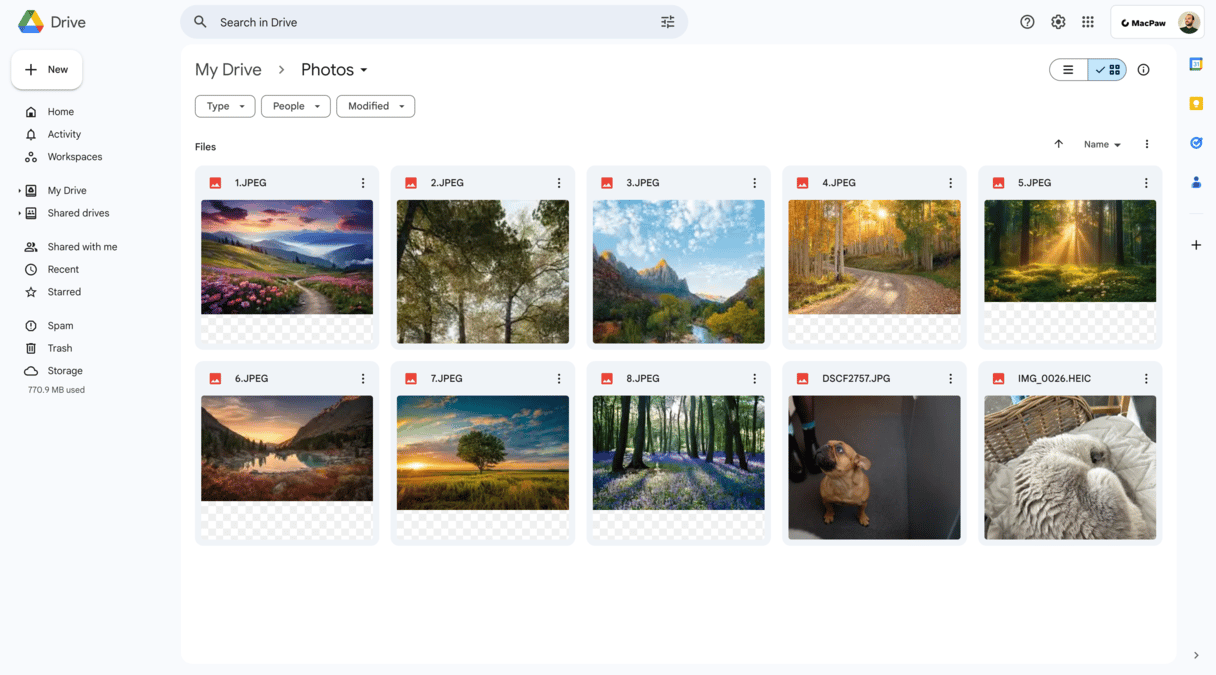Open the three-dot menu for 3.JPEG

pyautogui.click(x=755, y=183)
